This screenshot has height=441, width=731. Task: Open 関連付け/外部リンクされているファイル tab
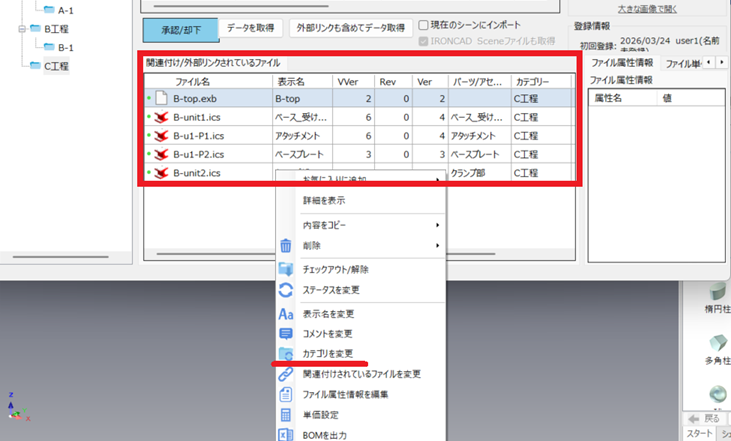pos(214,63)
